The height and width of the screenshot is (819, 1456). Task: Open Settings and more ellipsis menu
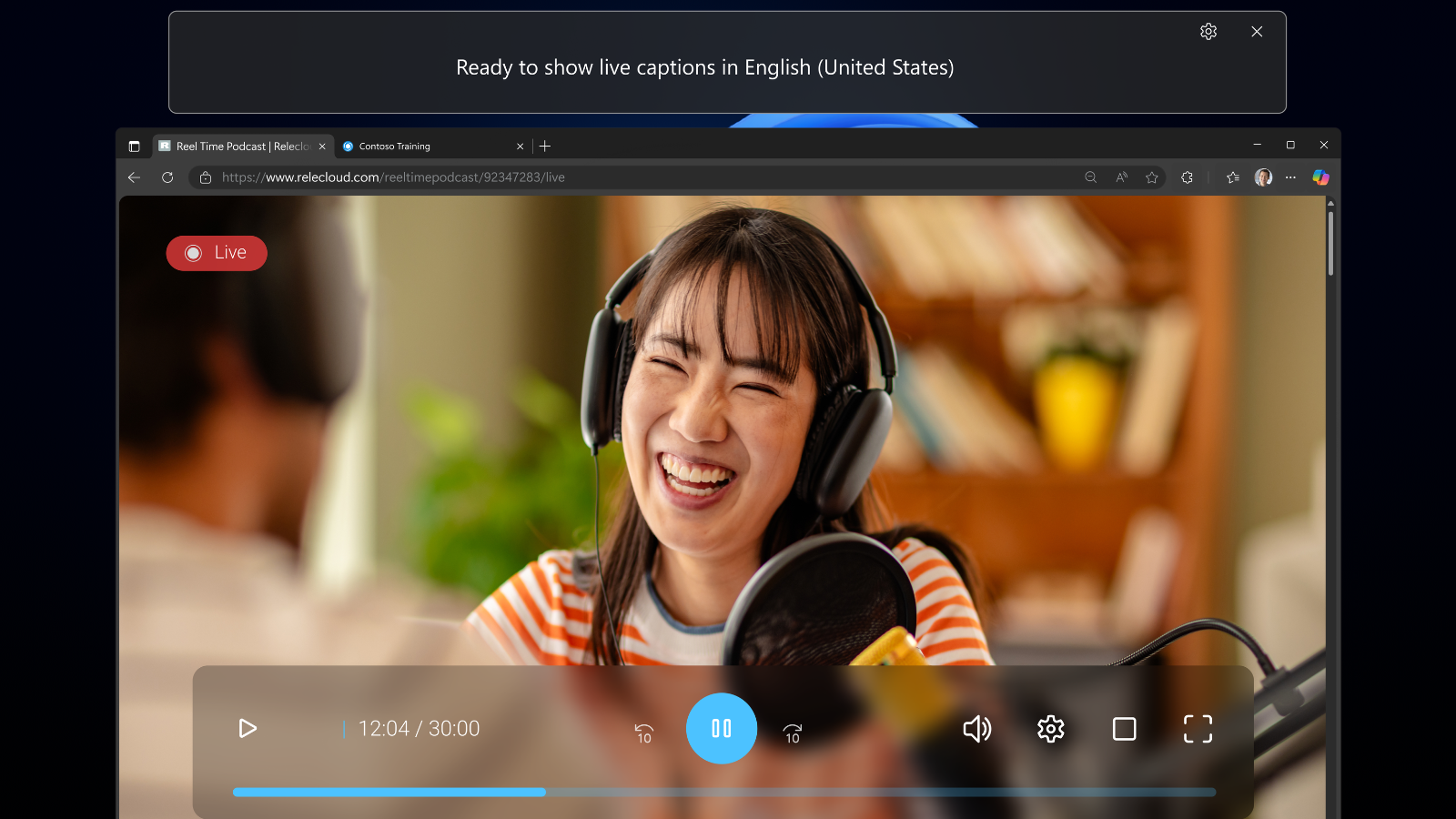click(1290, 177)
